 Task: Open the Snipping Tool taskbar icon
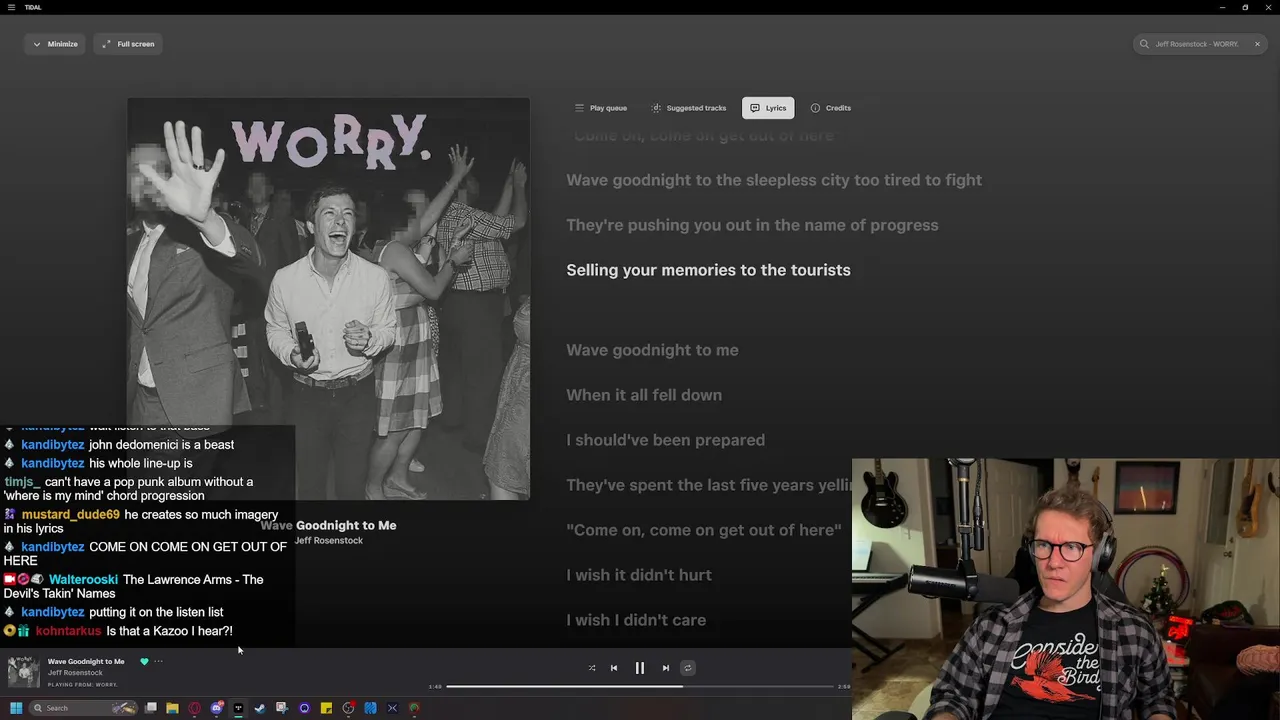tap(282, 708)
